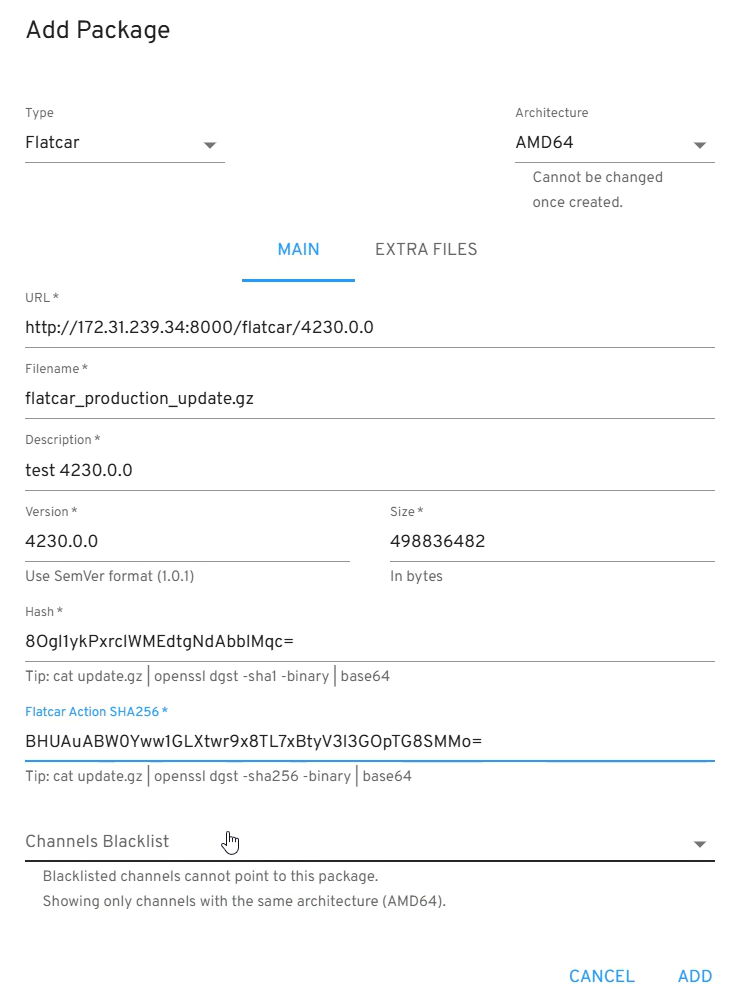Click the Type dropdown arrow icon
Viewport: 738px width, 1000px height.
coord(210,145)
